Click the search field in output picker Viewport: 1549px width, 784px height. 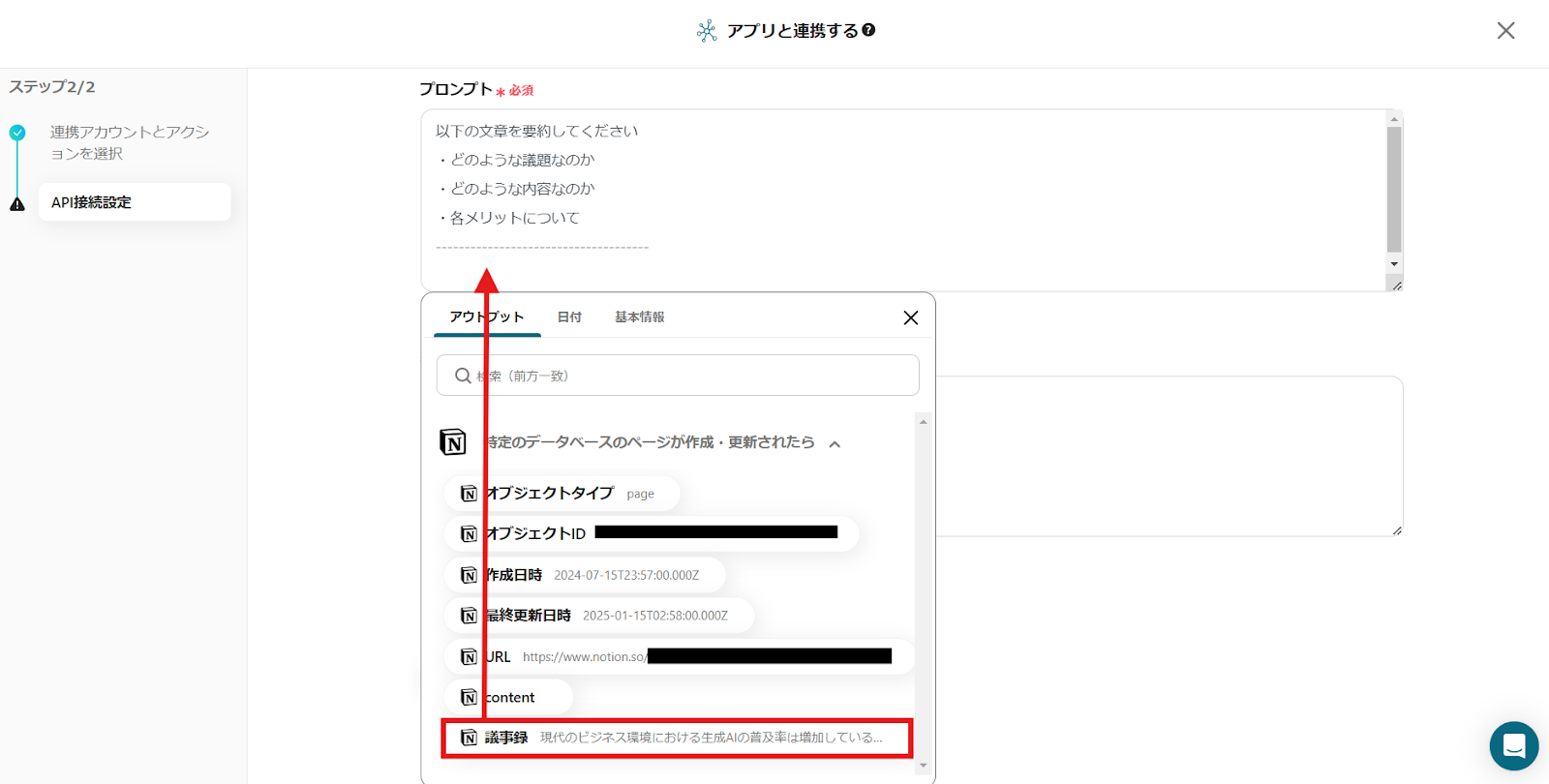pos(678,376)
